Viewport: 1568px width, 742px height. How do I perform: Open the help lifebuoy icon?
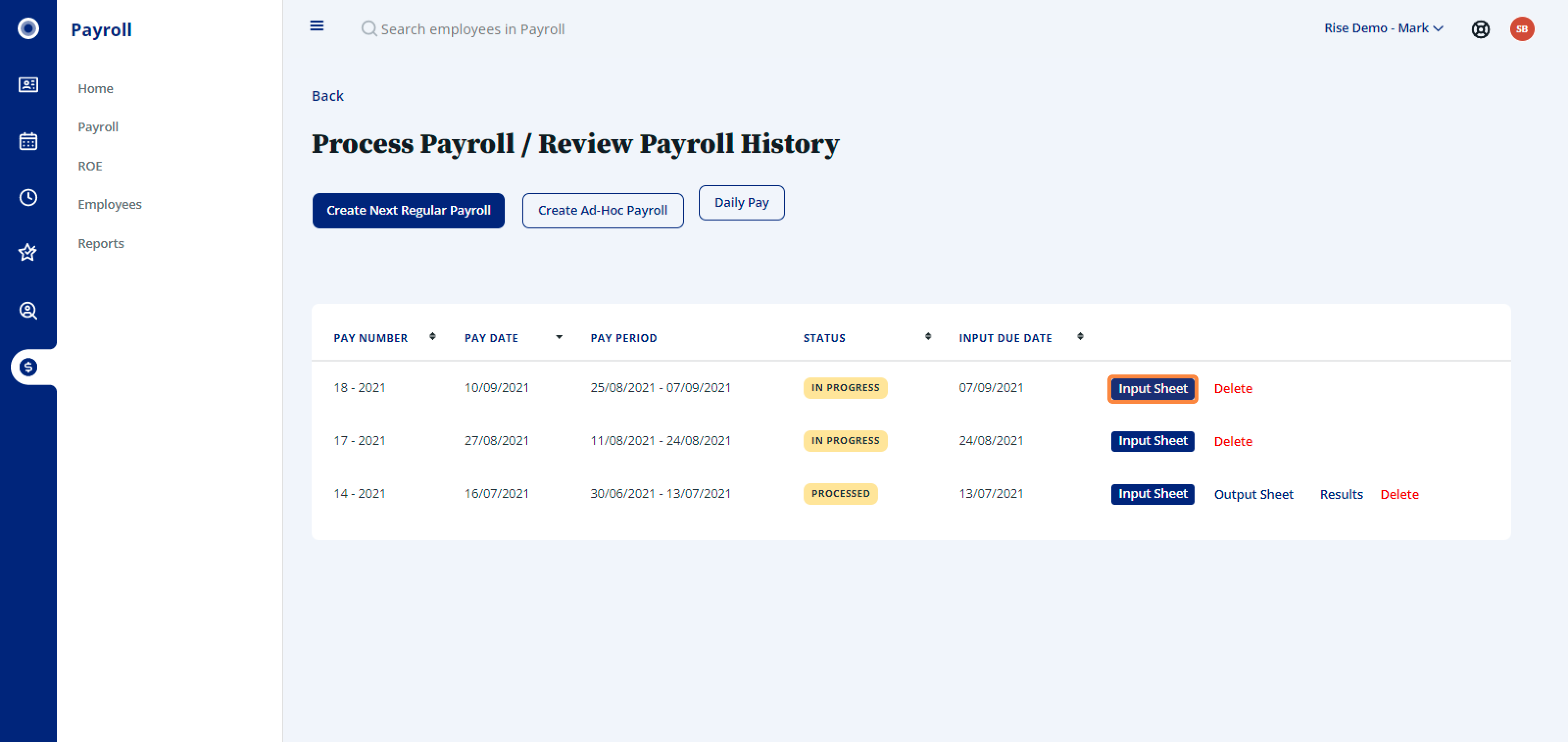[1480, 28]
